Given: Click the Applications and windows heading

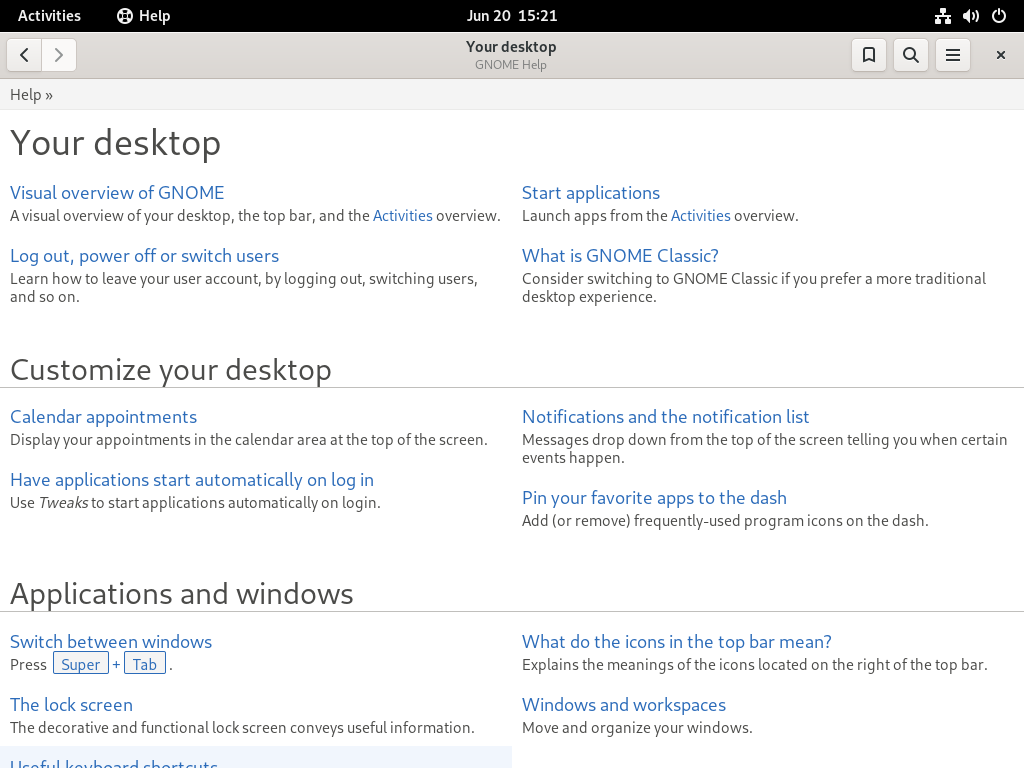Looking at the screenshot, I should 182,594.
